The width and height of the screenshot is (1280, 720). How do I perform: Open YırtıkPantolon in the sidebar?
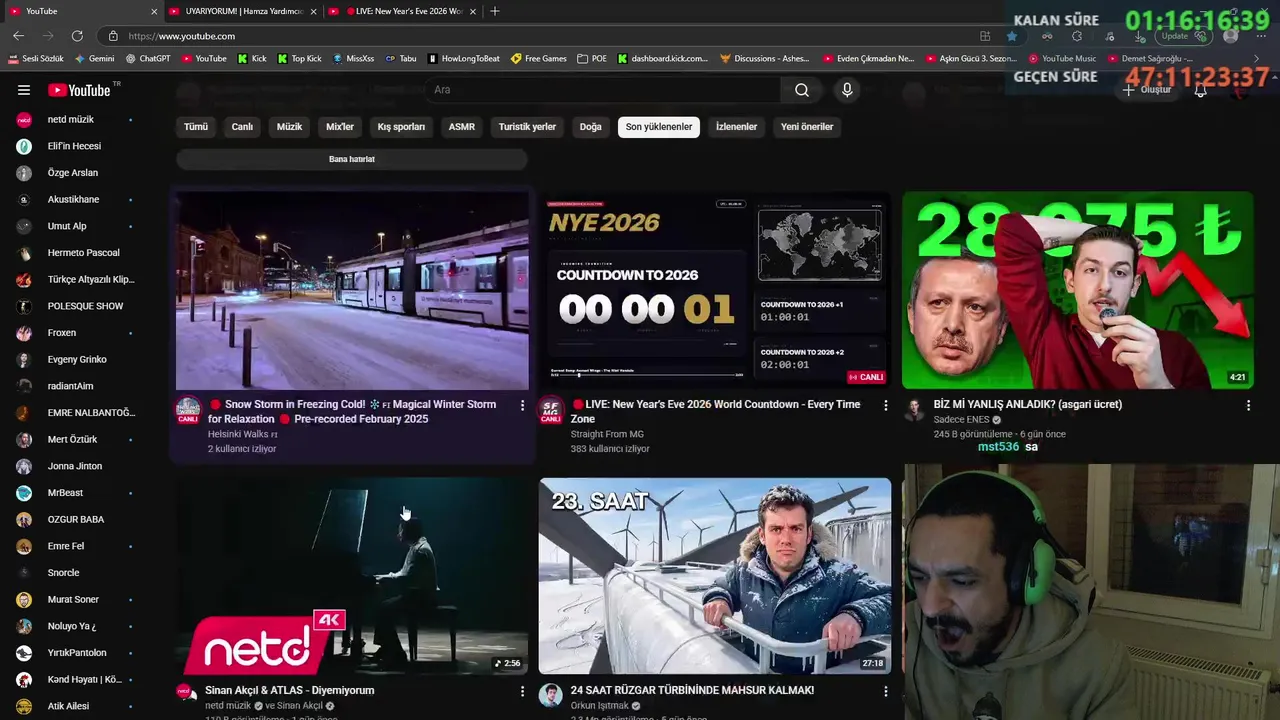pos(76,653)
